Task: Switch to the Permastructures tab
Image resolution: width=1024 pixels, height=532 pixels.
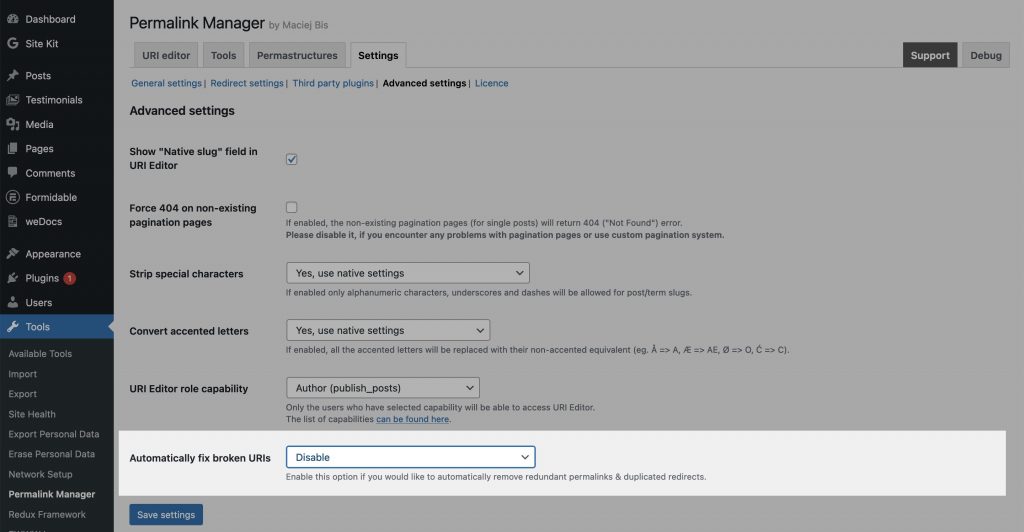Action: click(297, 55)
